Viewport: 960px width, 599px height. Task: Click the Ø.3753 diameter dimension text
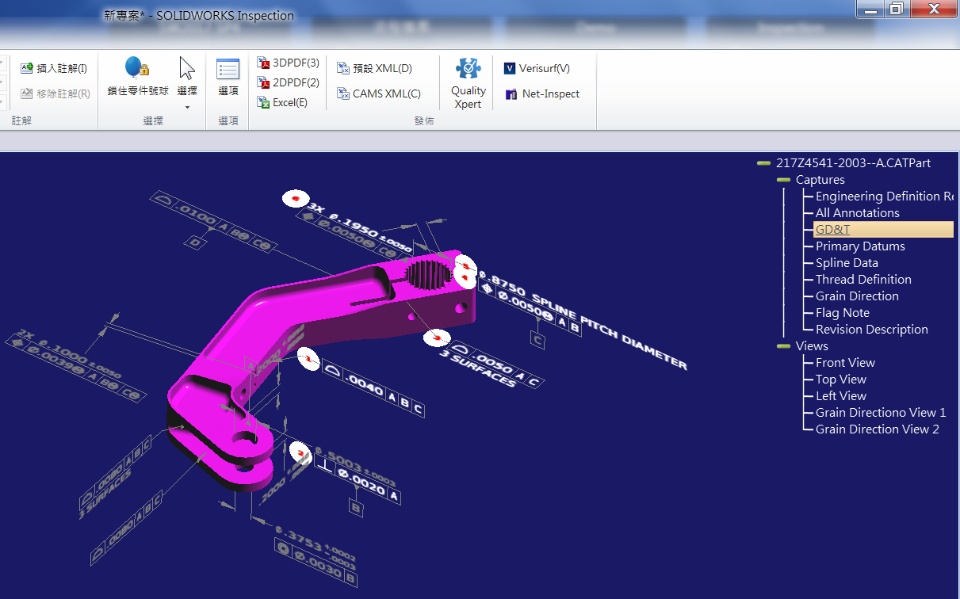tap(315, 546)
